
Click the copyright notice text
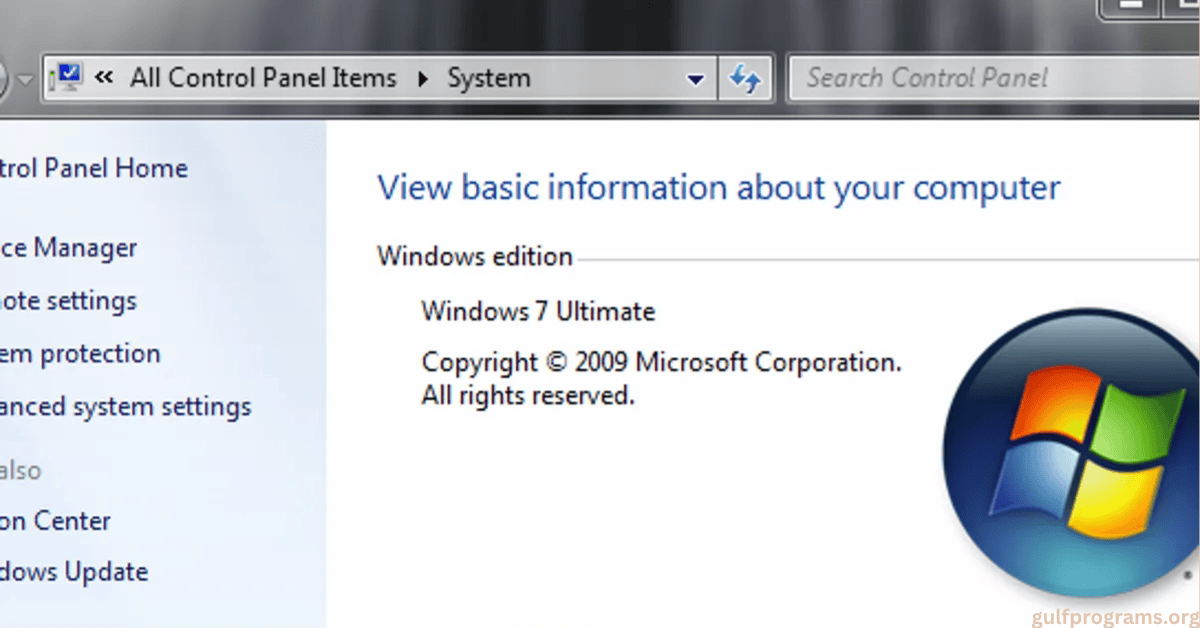tap(660, 362)
